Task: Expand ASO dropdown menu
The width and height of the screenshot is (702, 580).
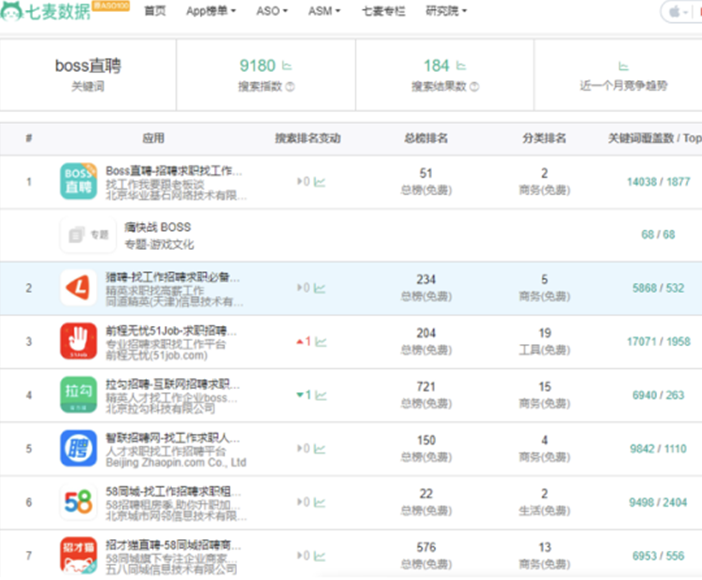Action: pos(272,11)
